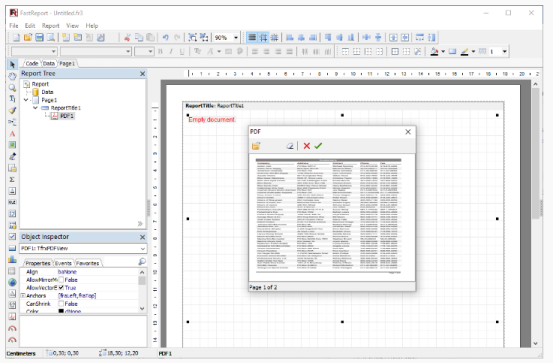Collapse the ReportTitle1 tree node
Image resolution: width=554 pixels, height=363 pixels.
click(x=35, y=108)
